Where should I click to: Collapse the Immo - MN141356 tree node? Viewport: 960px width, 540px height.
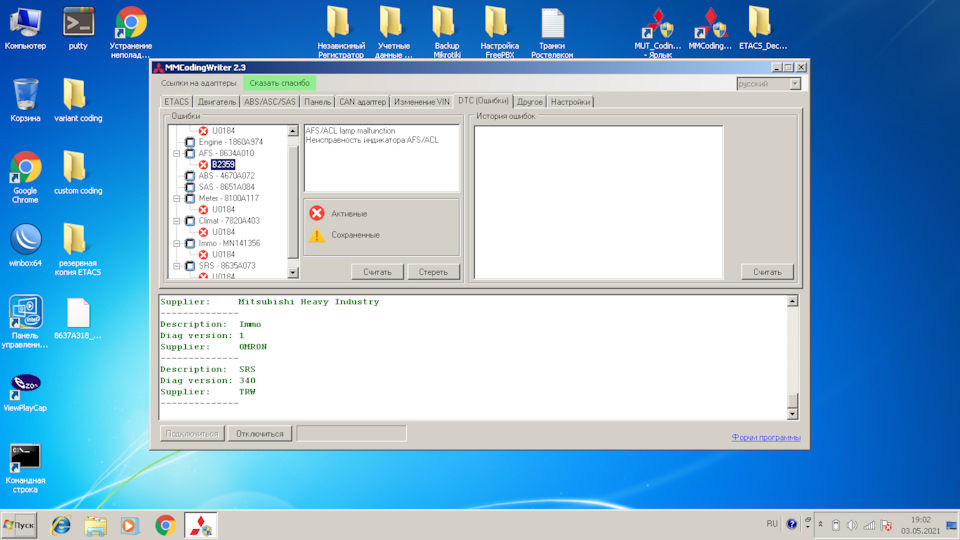coord(176,243)
